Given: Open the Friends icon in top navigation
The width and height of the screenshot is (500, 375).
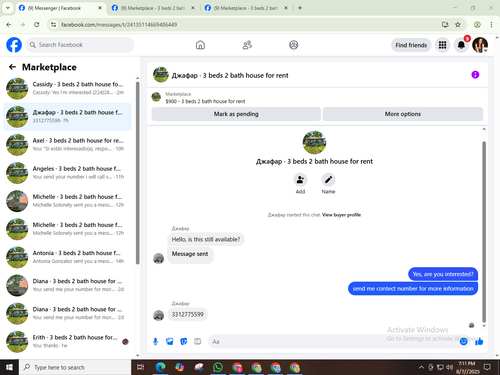Looking at the screenshot, I should pyautogui.click(x=247, y=45).
